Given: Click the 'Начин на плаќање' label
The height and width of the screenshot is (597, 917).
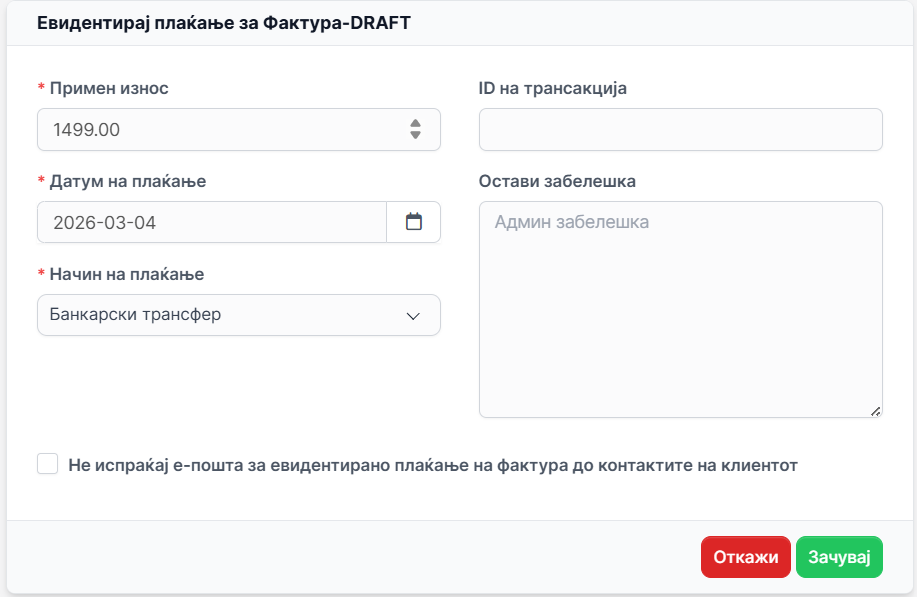Looking at the screenshot, I should [x=126, y=274].
